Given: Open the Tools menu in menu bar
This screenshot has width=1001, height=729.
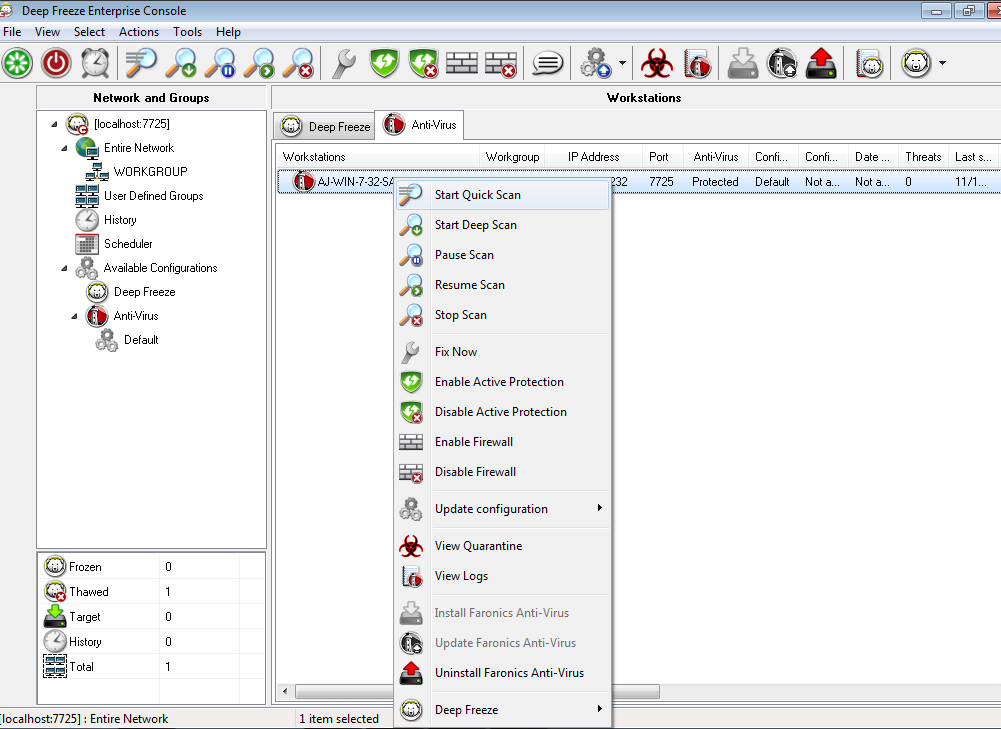Looking at the screenshot, I should [187, 32].
